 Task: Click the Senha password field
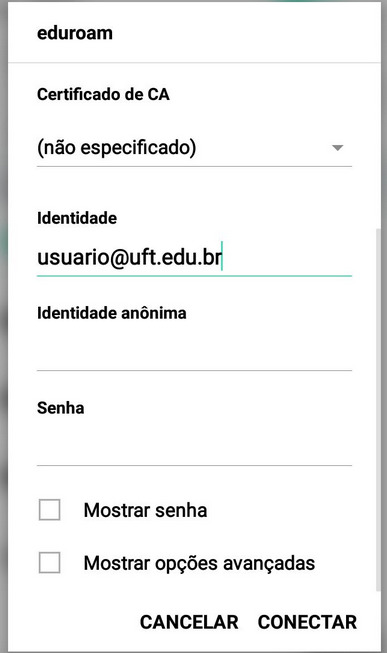coord(194,447)
